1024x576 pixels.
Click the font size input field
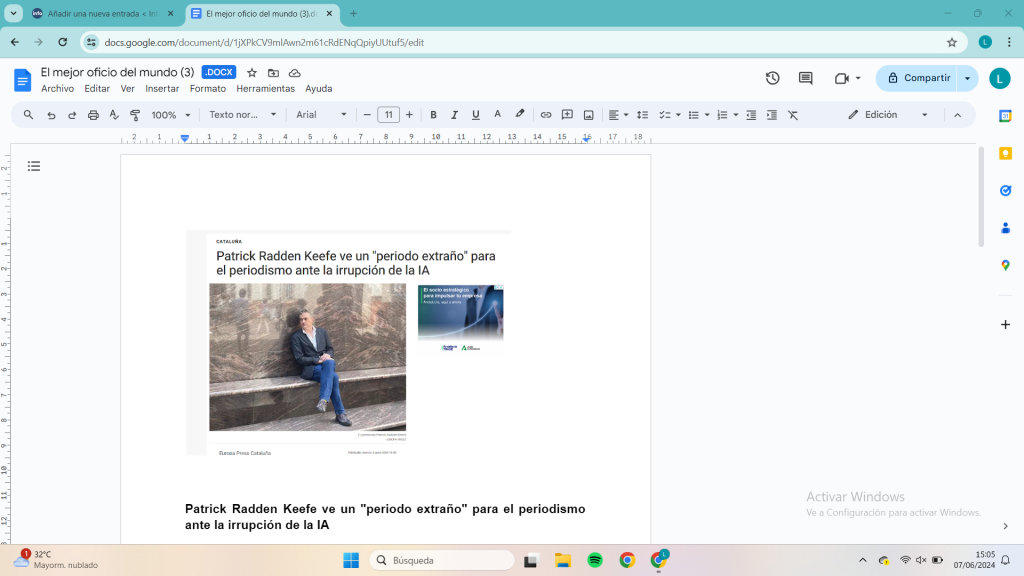[388, 115]
